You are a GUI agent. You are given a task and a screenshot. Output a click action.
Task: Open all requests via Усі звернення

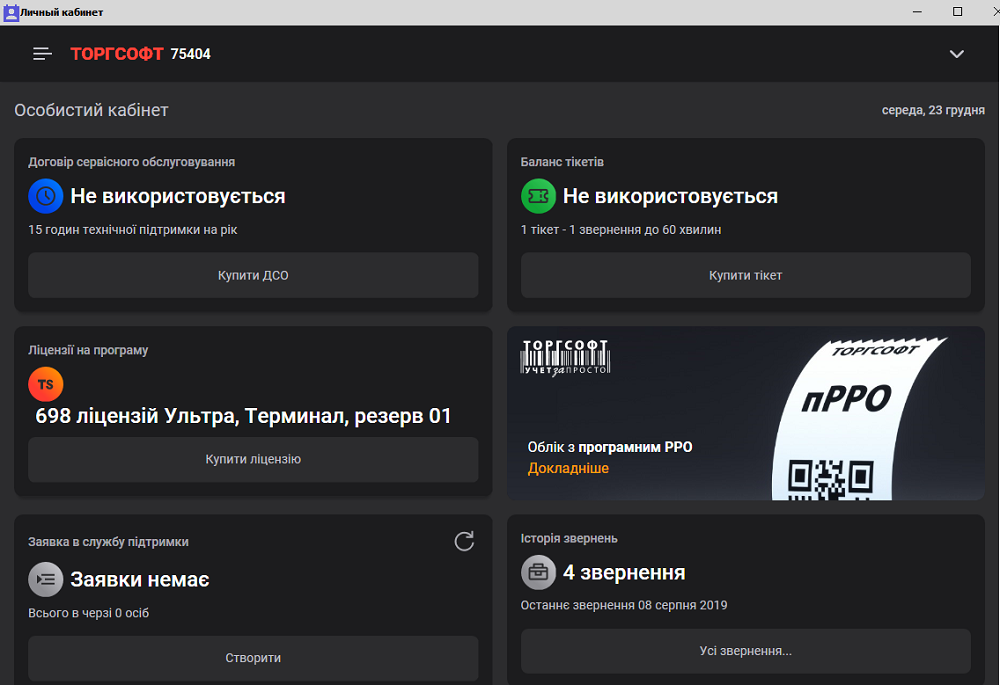point(745,651)
